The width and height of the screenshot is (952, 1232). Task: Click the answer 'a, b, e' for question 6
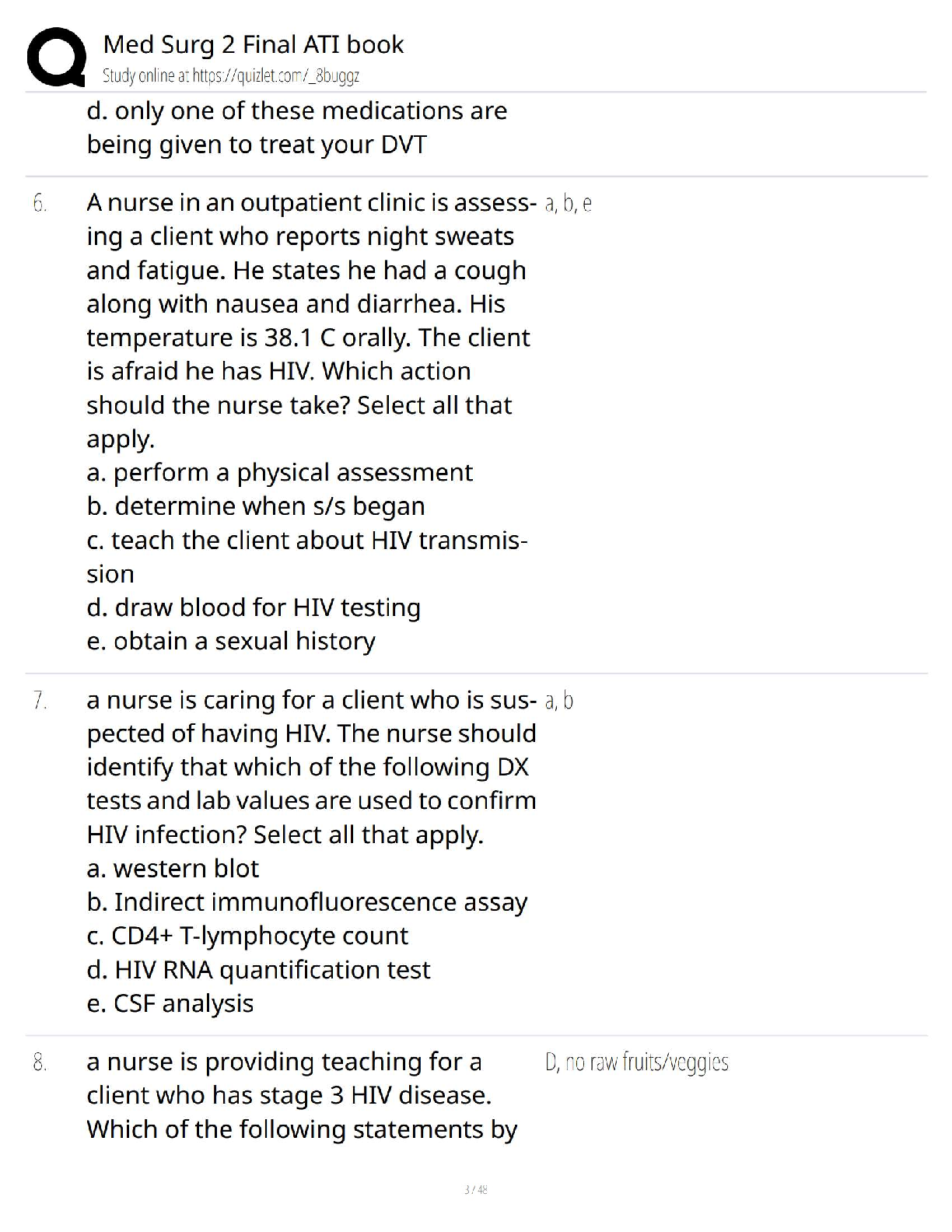pos(569,204)
